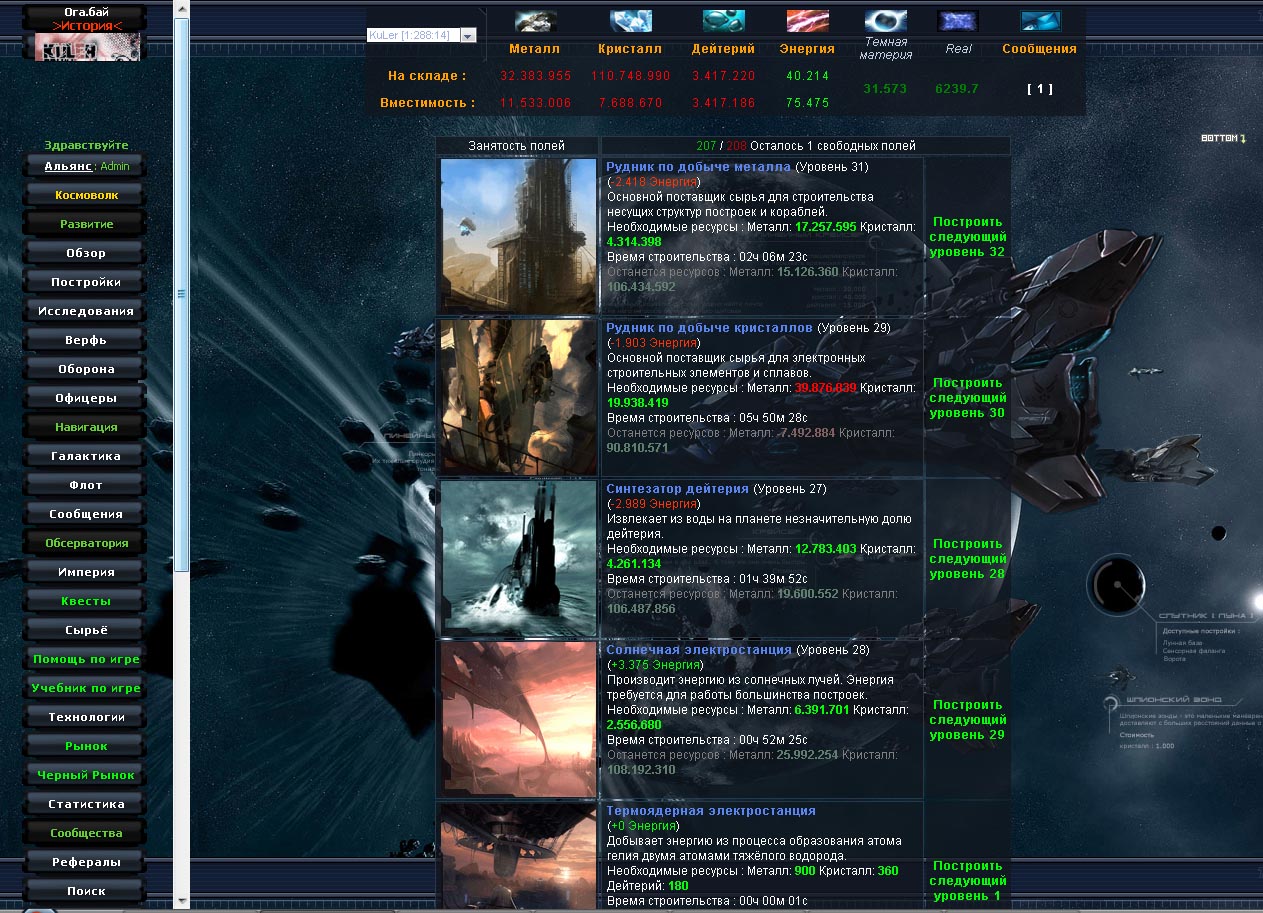Go to Исследования in the sidebar
1263x913 pixels.
(86, 311)
